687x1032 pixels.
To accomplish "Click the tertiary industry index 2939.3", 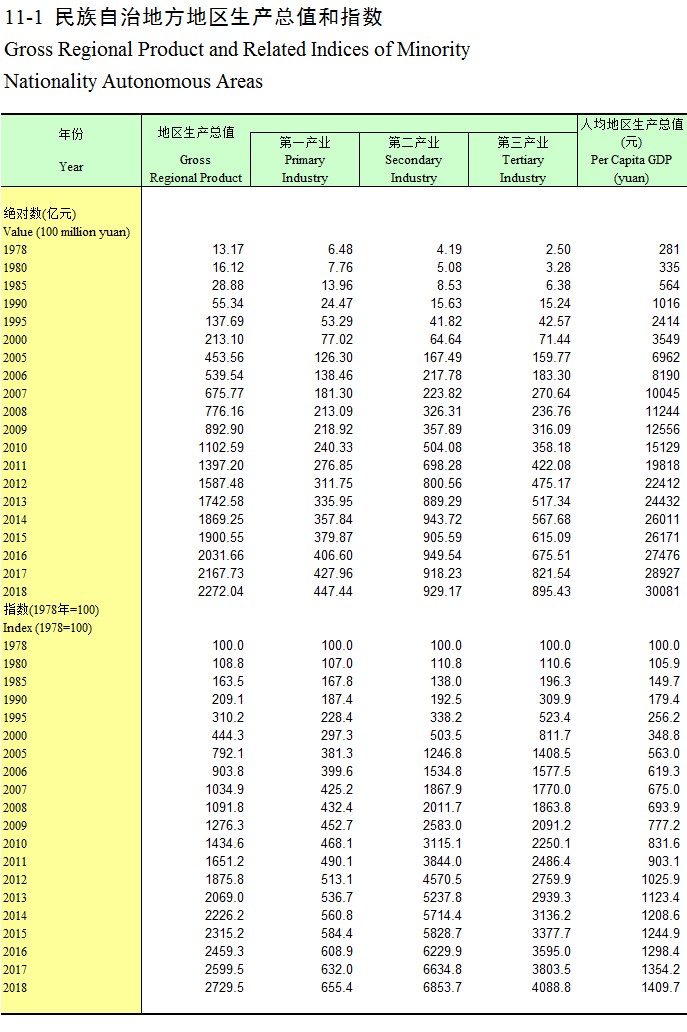I will point(551,897).
